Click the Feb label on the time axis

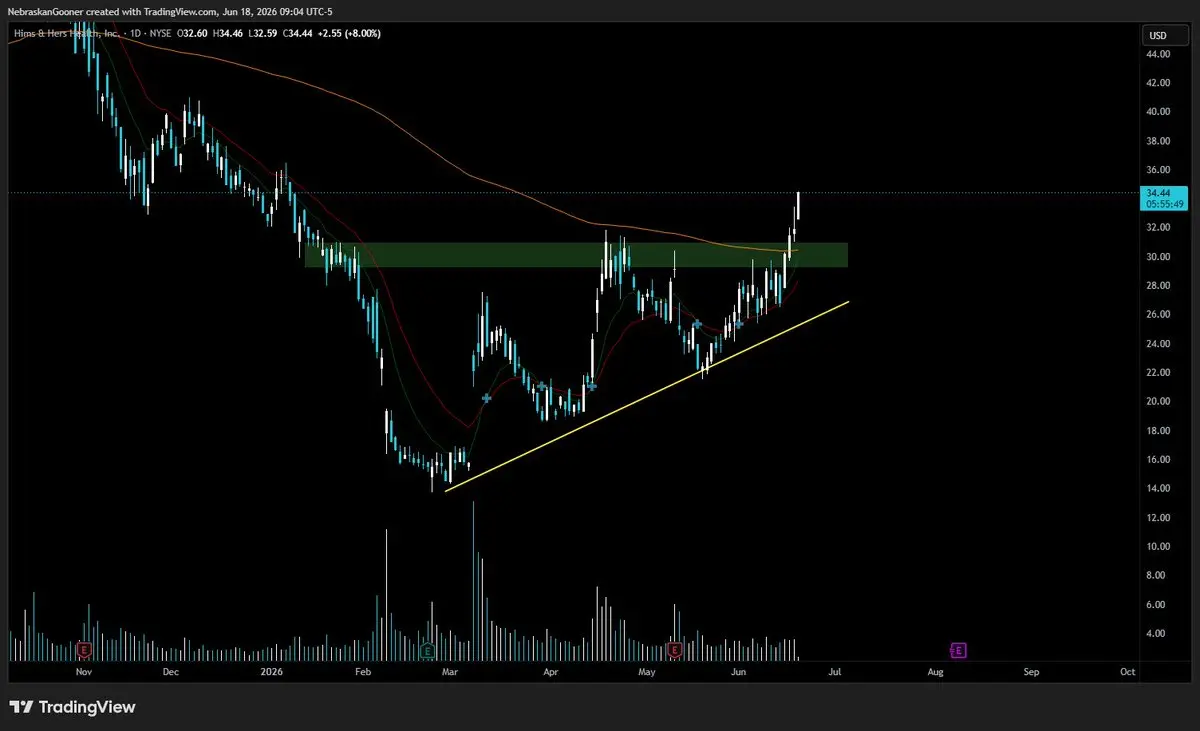363,672
